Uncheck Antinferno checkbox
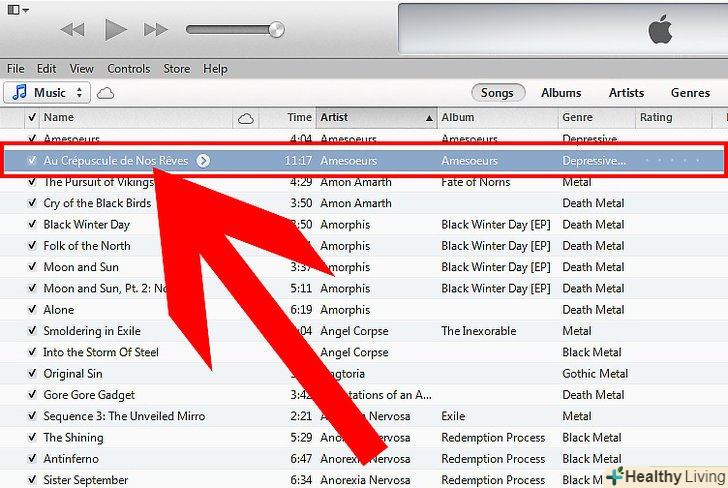 coord(32,459)
